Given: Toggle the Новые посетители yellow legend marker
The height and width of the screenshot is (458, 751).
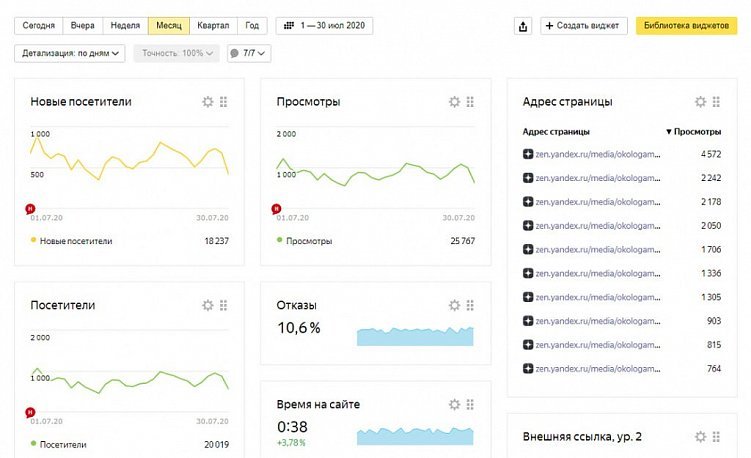Looking at the screenshot, I should [x=34, y=241].
